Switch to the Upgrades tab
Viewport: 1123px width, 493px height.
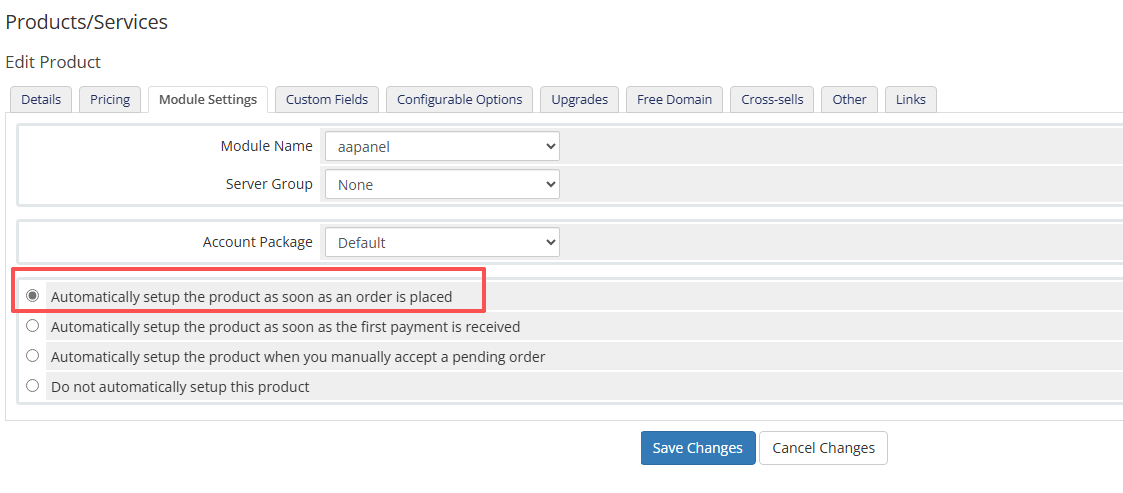579,99
